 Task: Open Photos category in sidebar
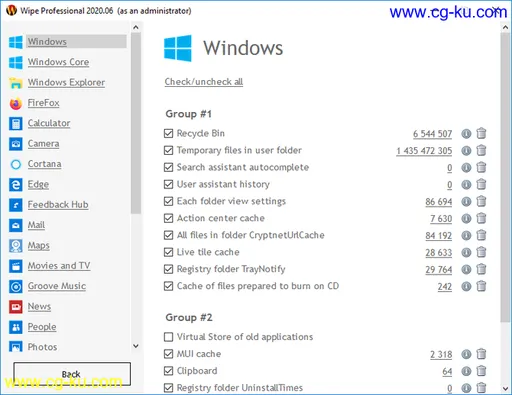click(43, 347)
